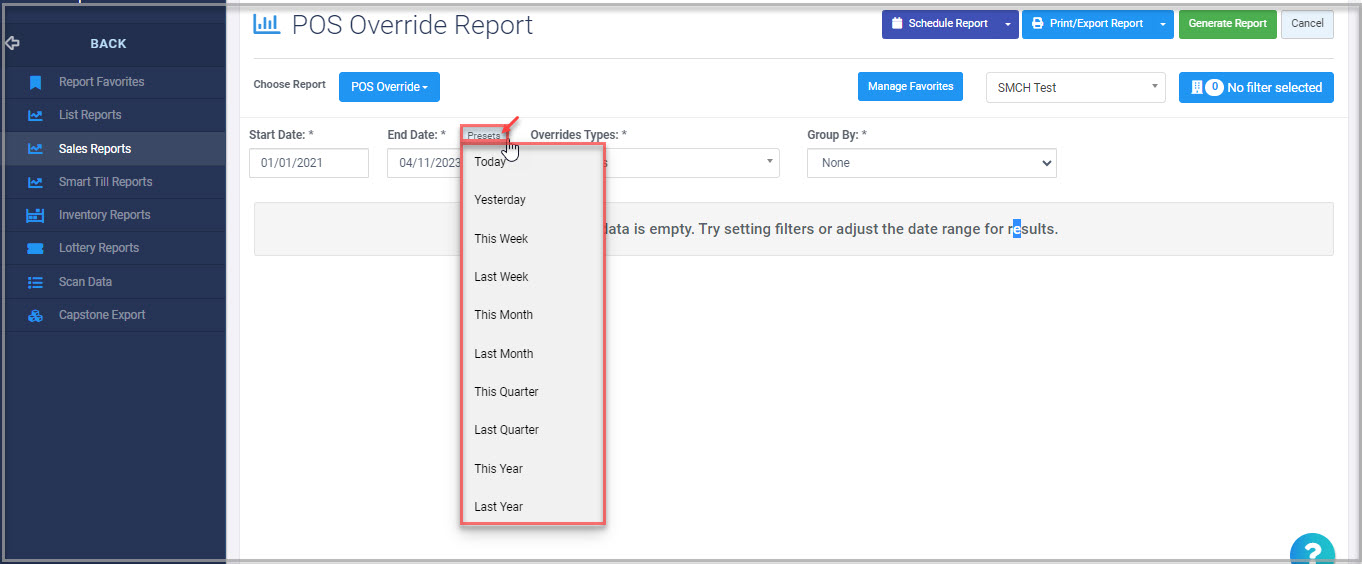Select Yesterday from the presets menu
This screenshot has width=1362, height=564.
point(500,200)
